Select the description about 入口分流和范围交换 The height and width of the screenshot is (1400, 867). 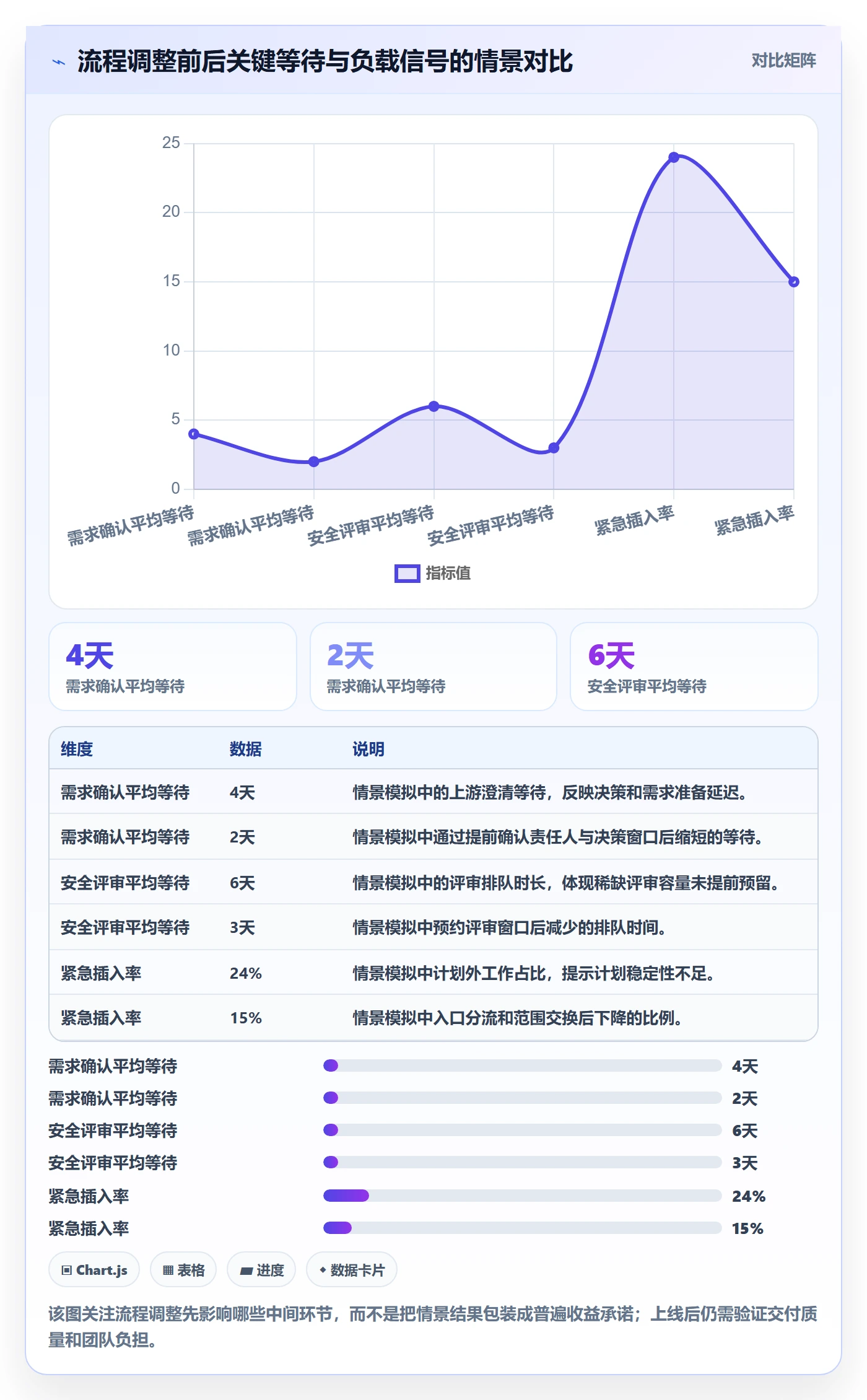(x=518, y=1018)
